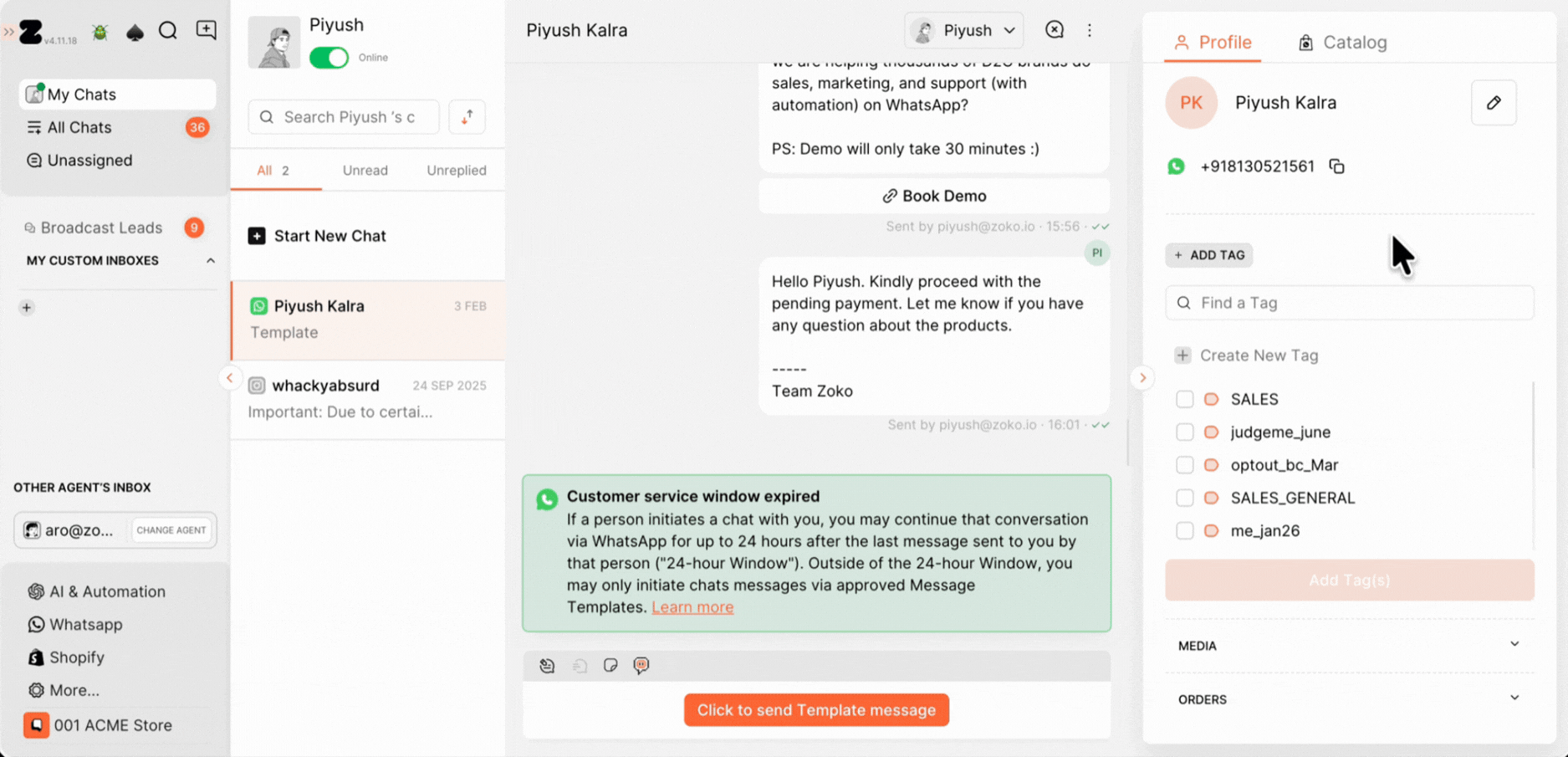The height and width of the screenshot is (757, 1568).
Task: Collapse profile panel with right arrow
Action: (x=1142, y=378)
